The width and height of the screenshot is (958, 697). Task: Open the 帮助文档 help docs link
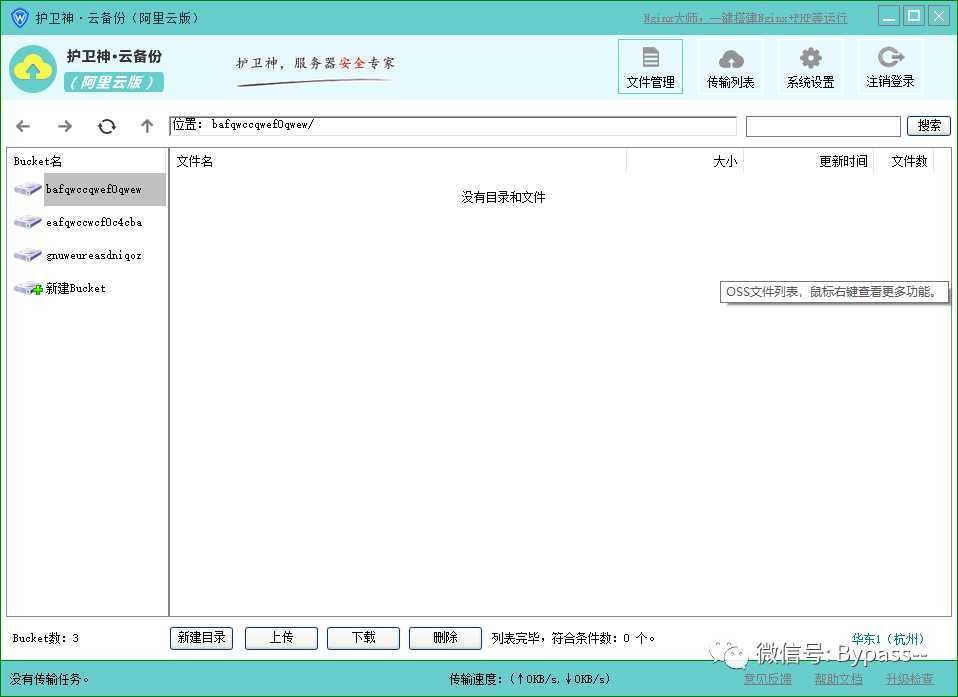pos(838,679)
